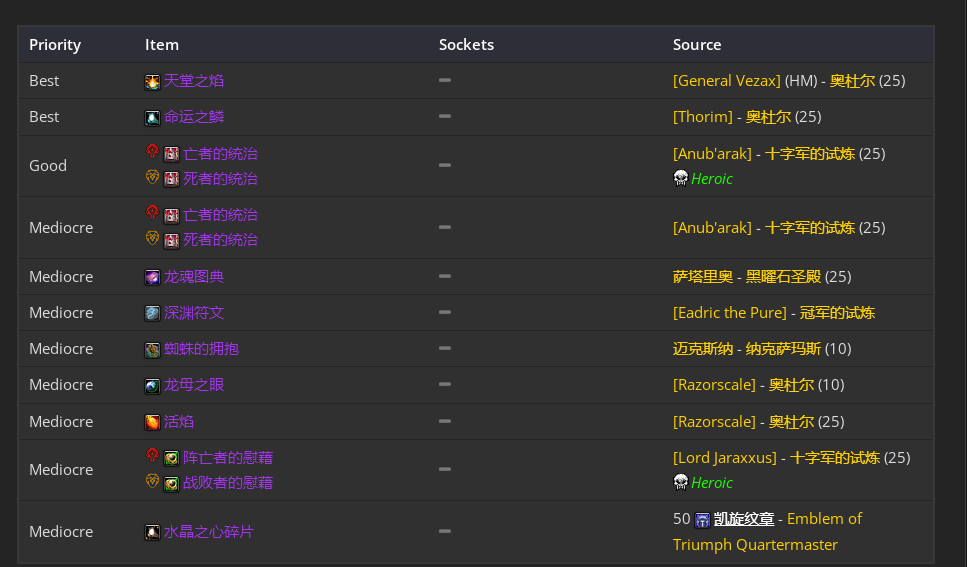Open the [General Vezax] boss link
Screen dimensions: 967x567
[726, 81]
